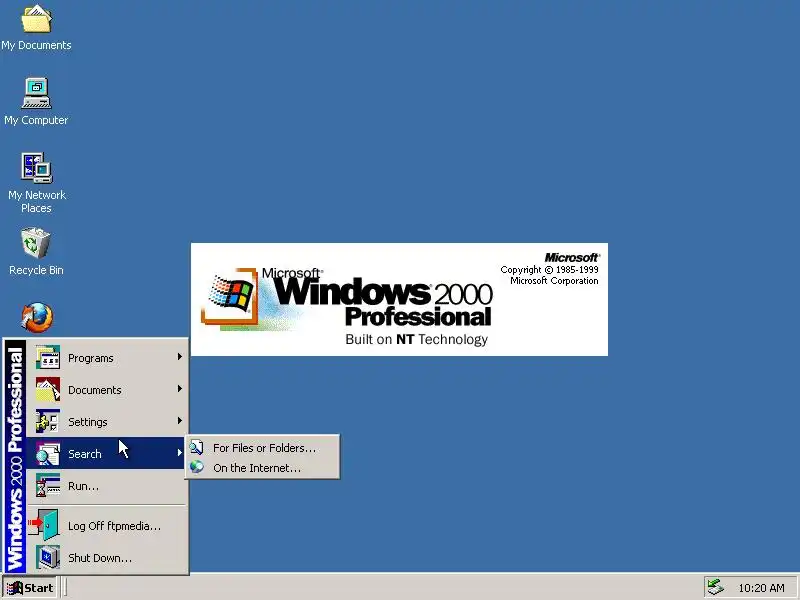Viewport: 800px width, 600px height.
Task: Click the Programs folder icon in Start menu
Action: (48, 357)
